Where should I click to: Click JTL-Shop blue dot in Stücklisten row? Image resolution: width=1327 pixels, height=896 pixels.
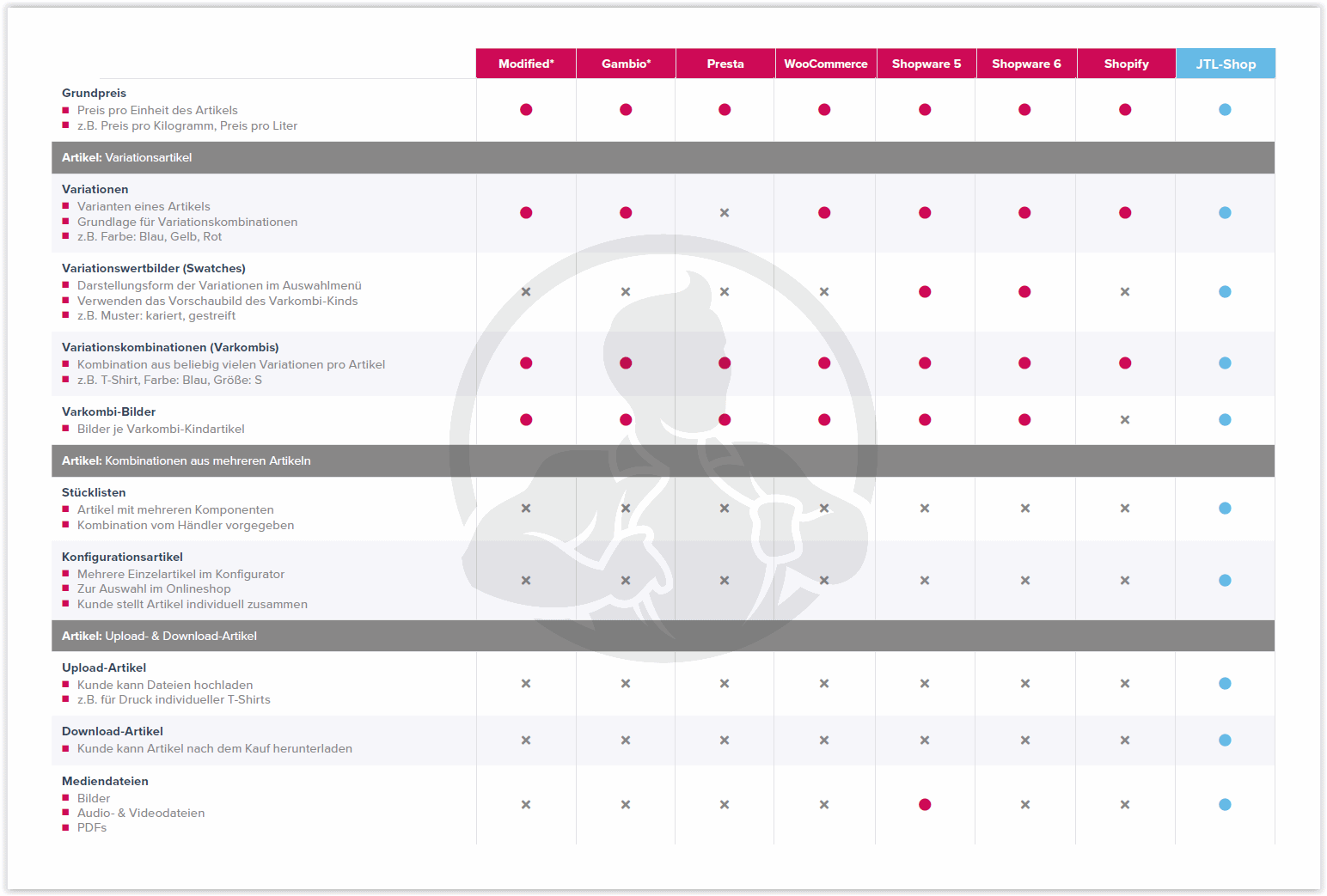point(1225,509)
